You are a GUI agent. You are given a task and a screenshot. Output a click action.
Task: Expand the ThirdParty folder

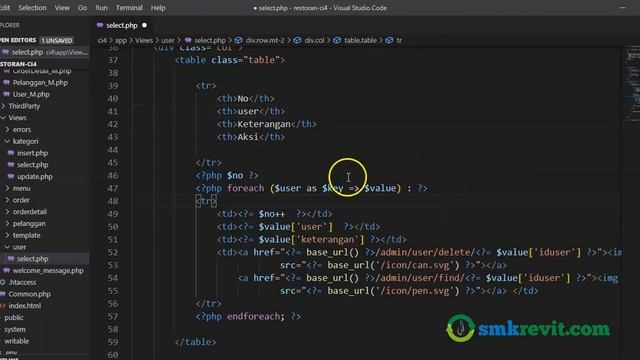(24, 106)
